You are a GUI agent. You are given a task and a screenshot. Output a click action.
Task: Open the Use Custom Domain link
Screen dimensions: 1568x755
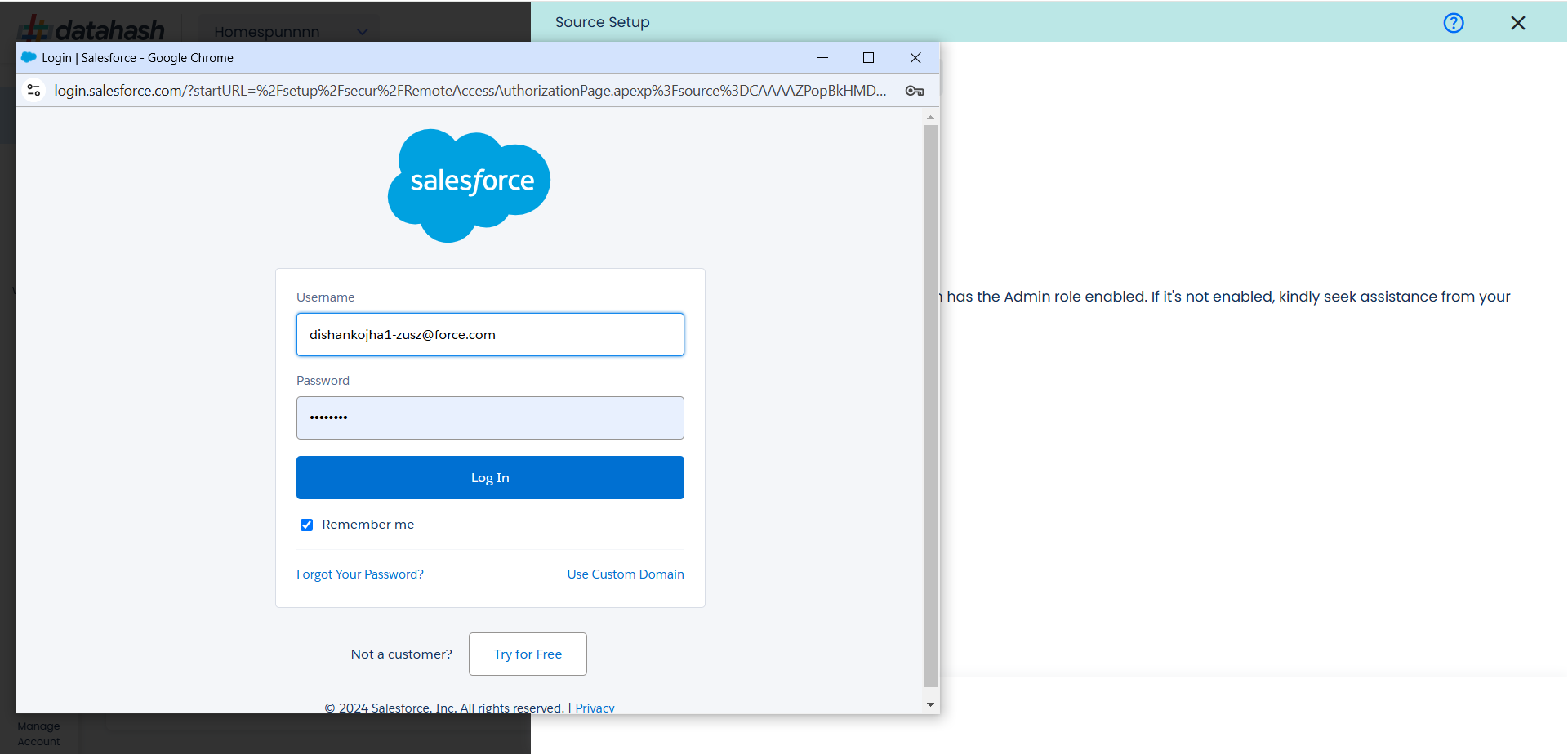(x=626, y=574)
